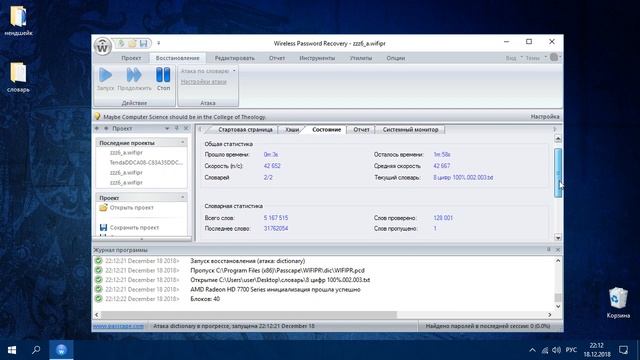The width and height of the screenshot is (640, 360).
Task: Close the Проект side panel
Action: click(186, 128)
